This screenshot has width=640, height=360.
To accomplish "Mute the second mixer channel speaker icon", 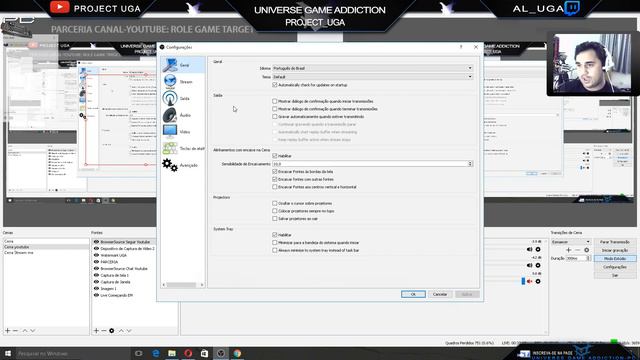I will click(529, 265).
